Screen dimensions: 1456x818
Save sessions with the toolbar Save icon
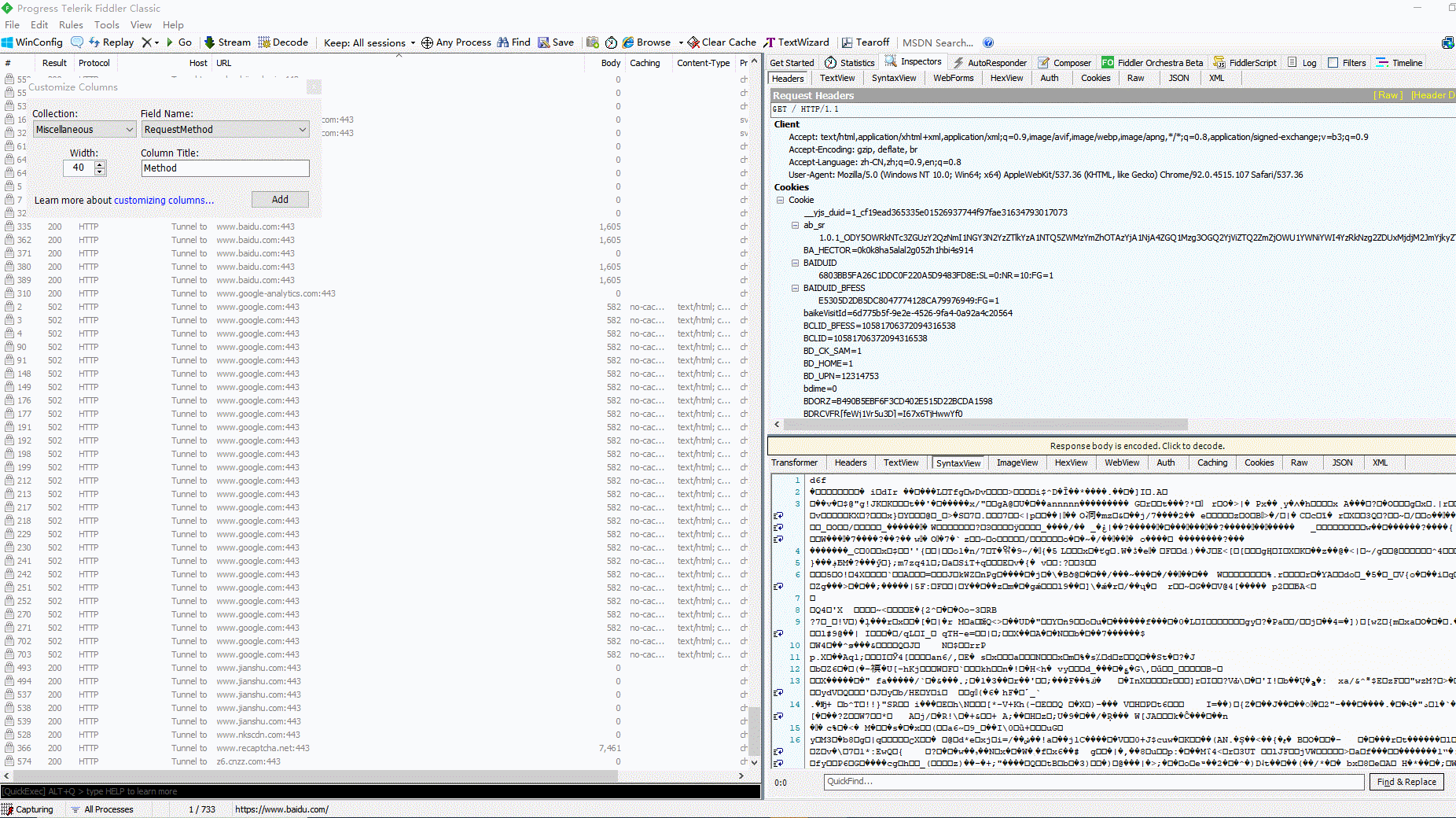[556, 42]
